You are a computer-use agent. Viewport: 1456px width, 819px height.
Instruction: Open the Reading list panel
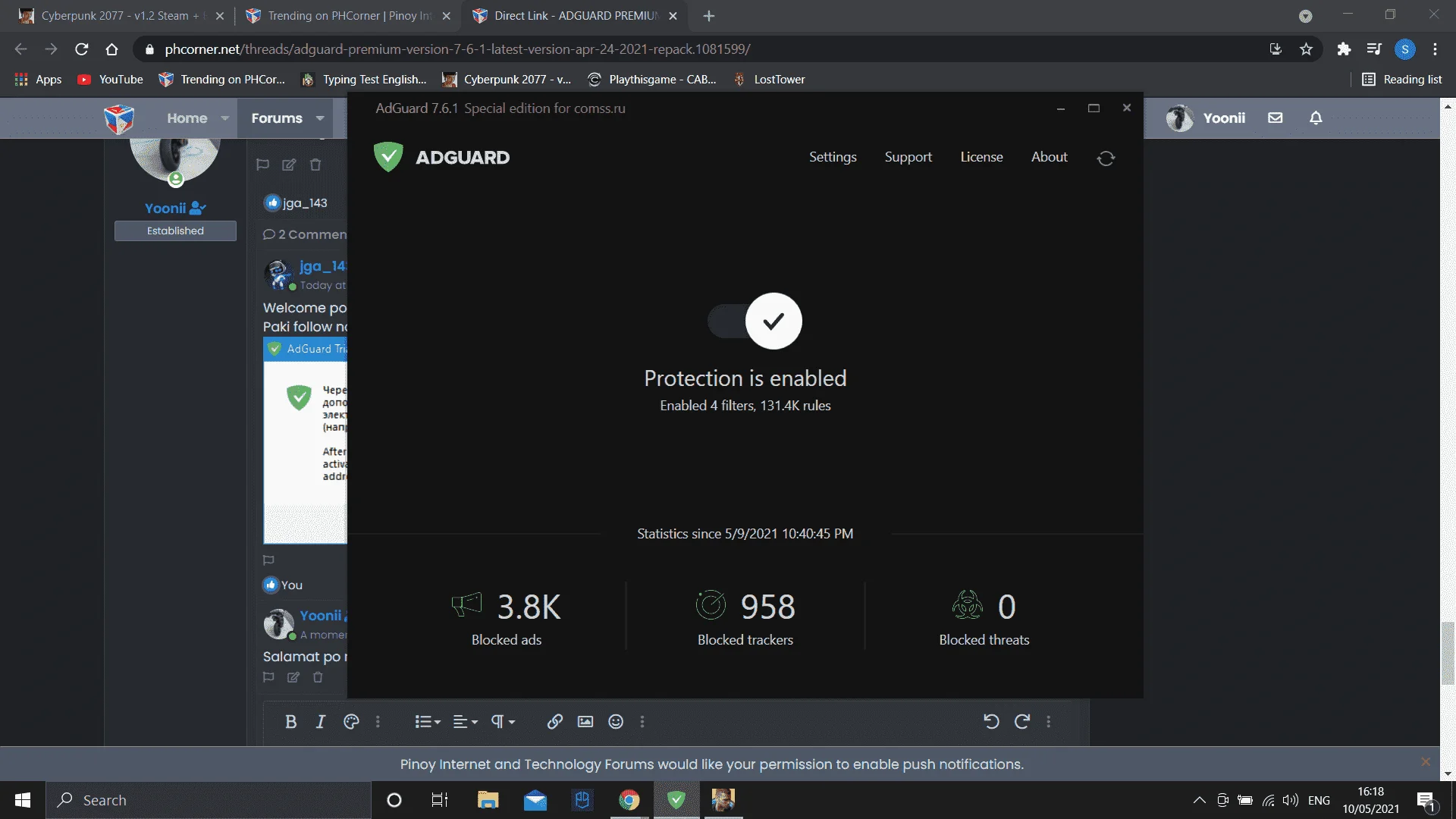click(x=1401, y=80)
